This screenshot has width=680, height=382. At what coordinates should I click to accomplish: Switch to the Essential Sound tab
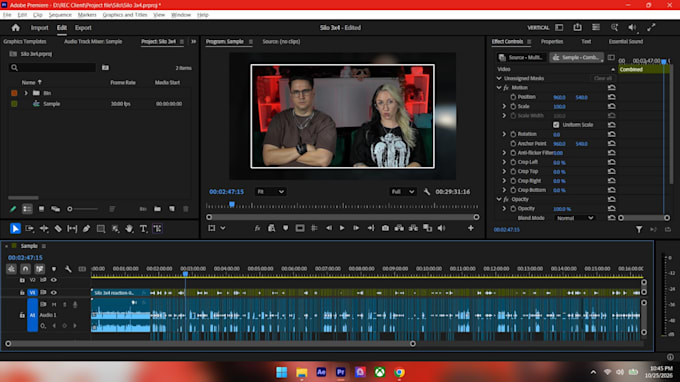tap(625, 42)
